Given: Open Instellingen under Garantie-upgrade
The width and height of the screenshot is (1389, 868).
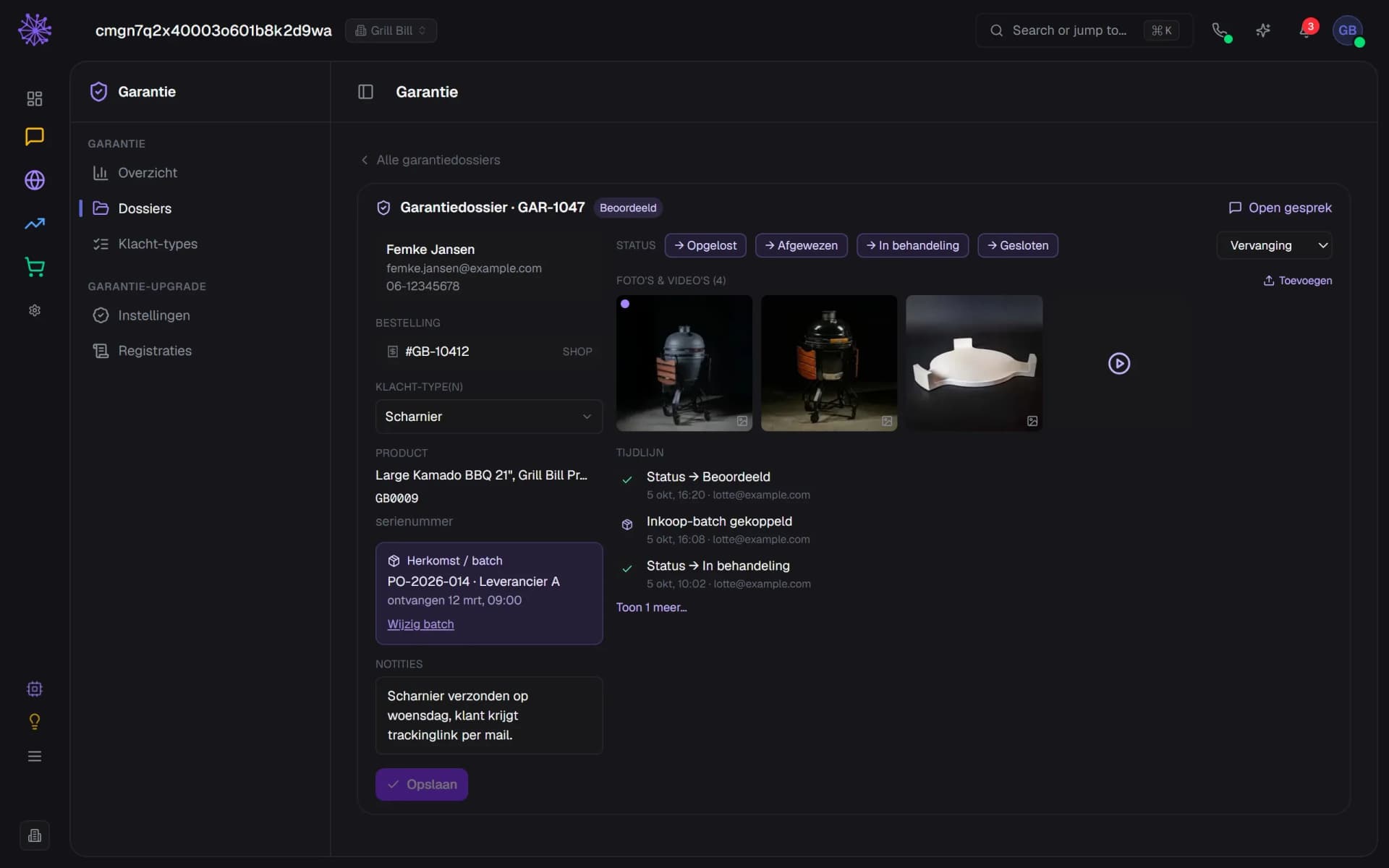Looking at the screenshot, I should [x=200, y=315].
